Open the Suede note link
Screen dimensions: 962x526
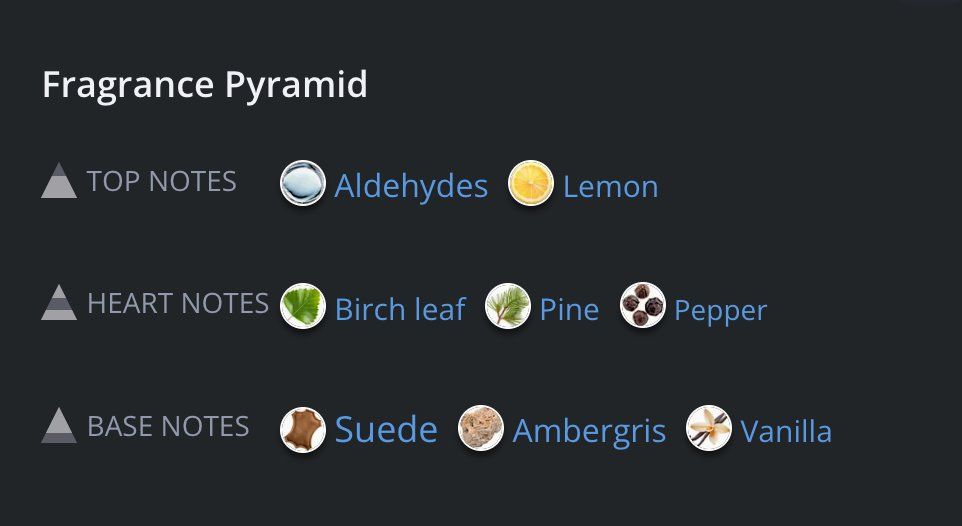click(387, 429)
